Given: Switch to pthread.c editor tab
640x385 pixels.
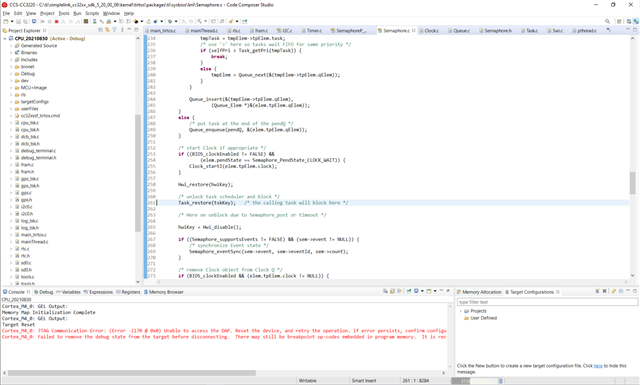Looking at the screenshot, I should (x=584, y=31).
